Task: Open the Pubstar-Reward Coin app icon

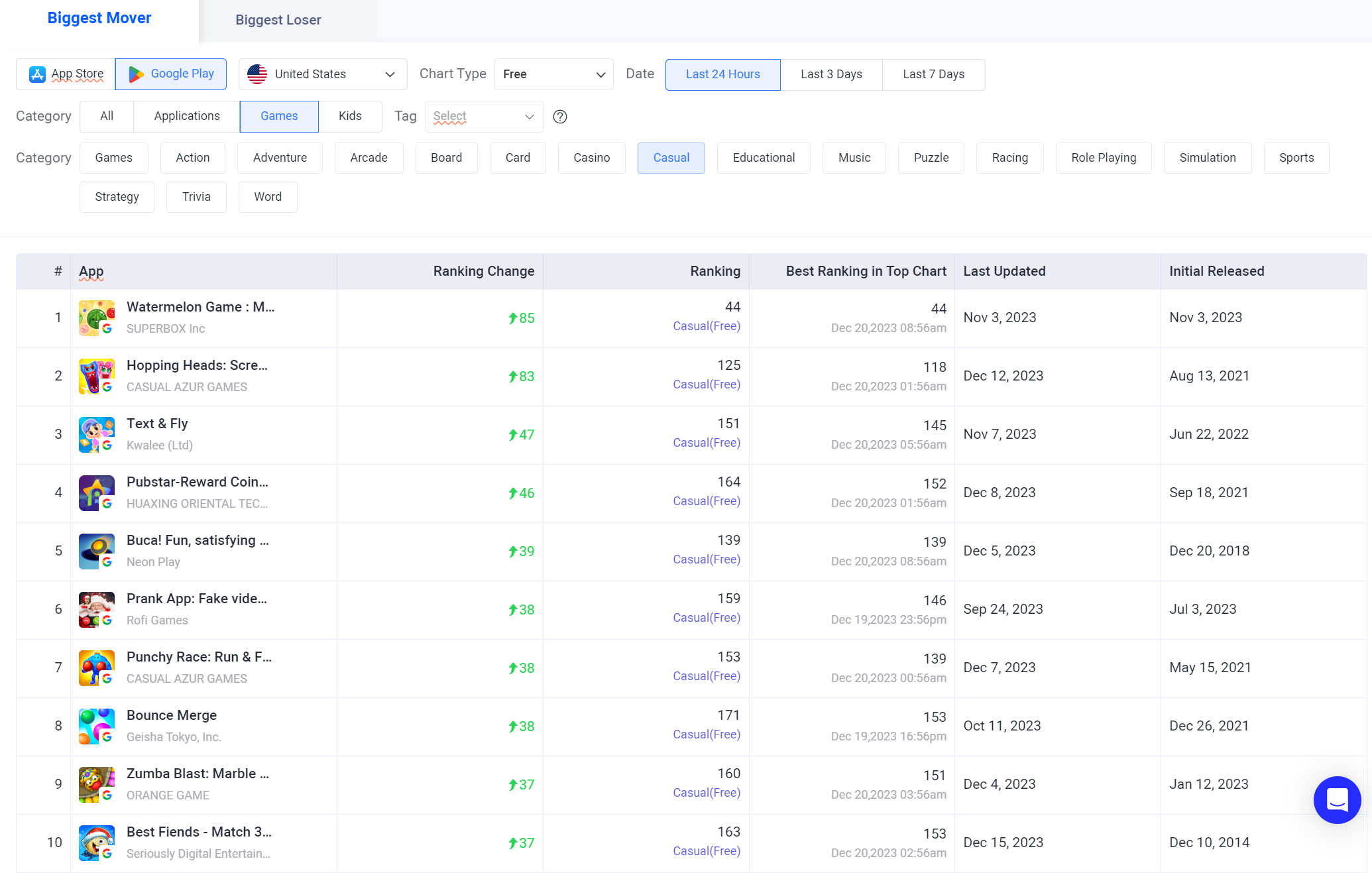Action: pyautogui.click(x=96, y=493)
